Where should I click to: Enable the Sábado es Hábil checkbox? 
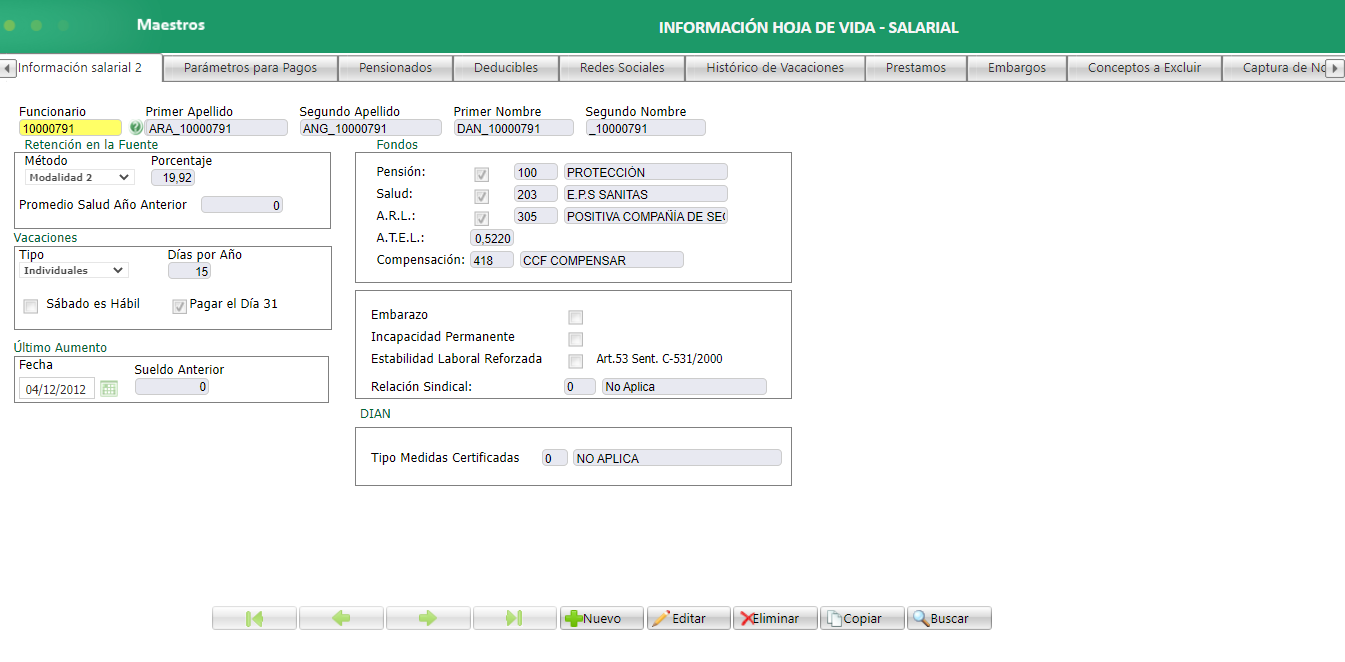tap(30, 306)
